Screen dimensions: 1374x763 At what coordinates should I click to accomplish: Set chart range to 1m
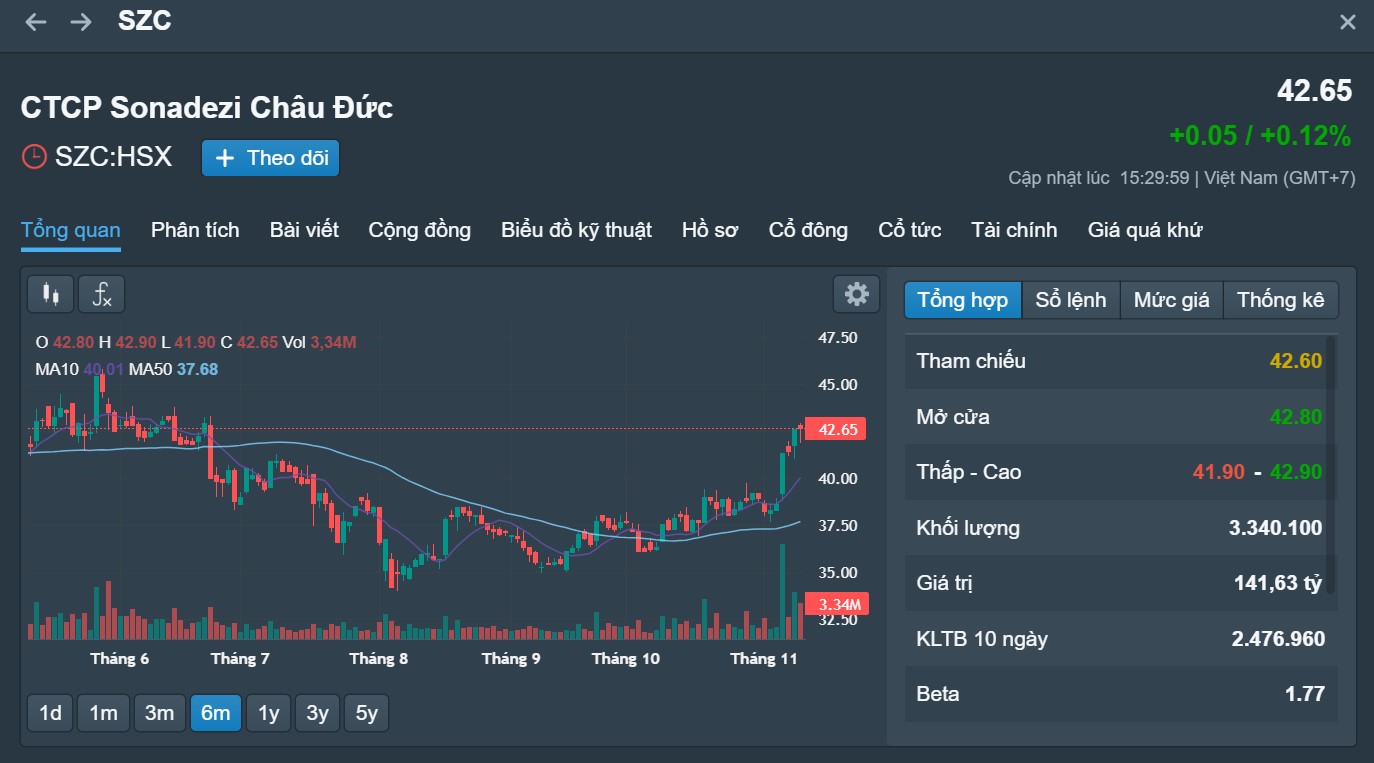[103, 713]
